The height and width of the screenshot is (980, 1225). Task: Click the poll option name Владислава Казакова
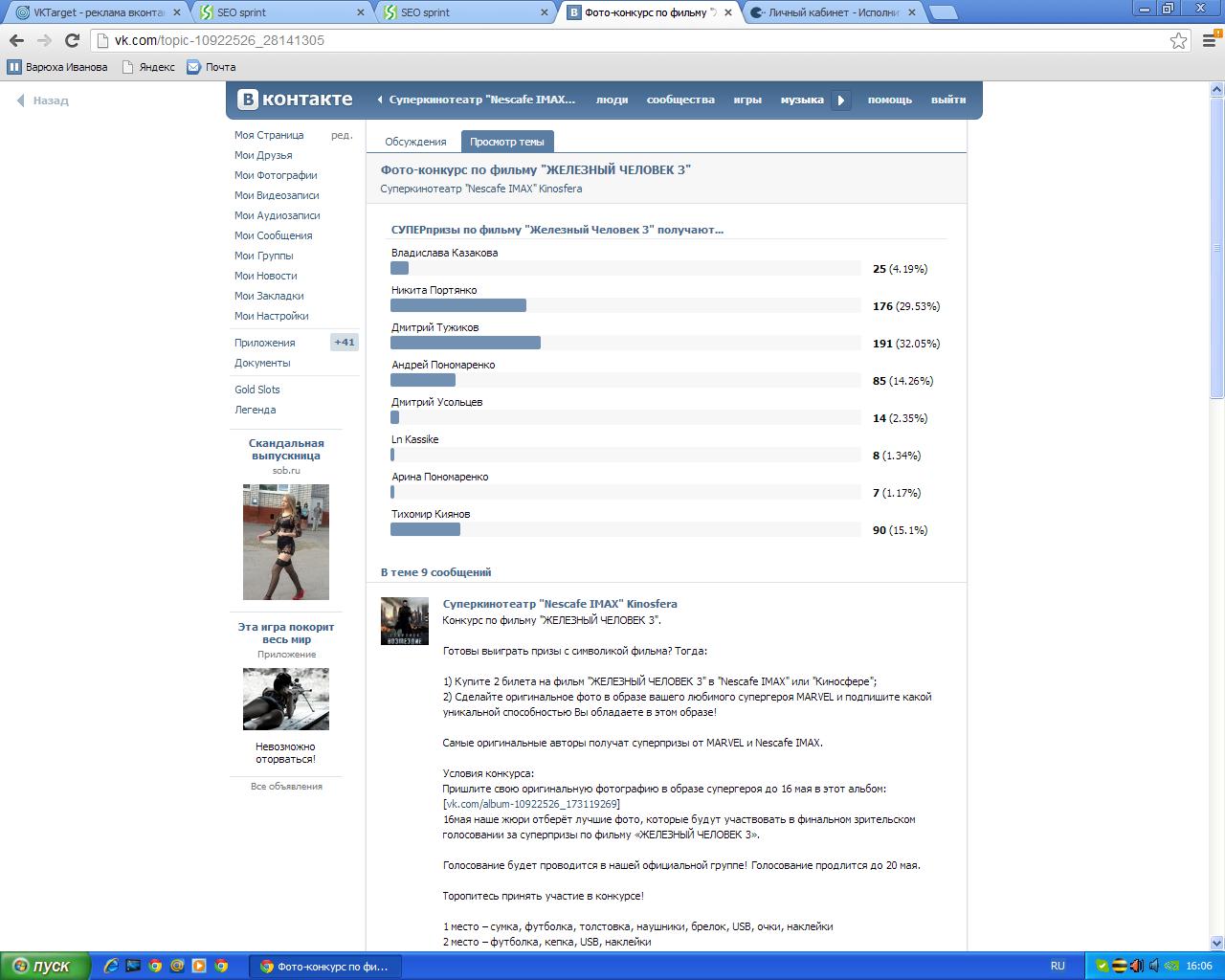point(444,253)
